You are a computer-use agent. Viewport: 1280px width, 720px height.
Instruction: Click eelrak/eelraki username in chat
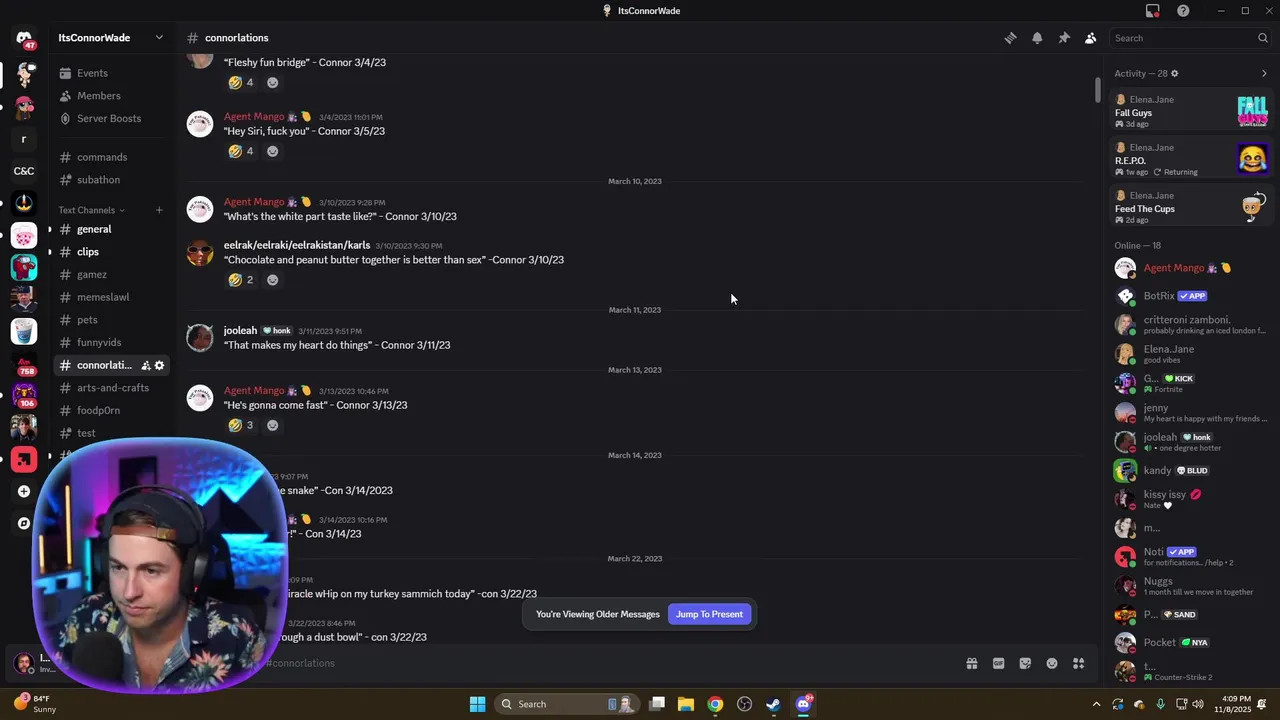click(x=297, y=245)
